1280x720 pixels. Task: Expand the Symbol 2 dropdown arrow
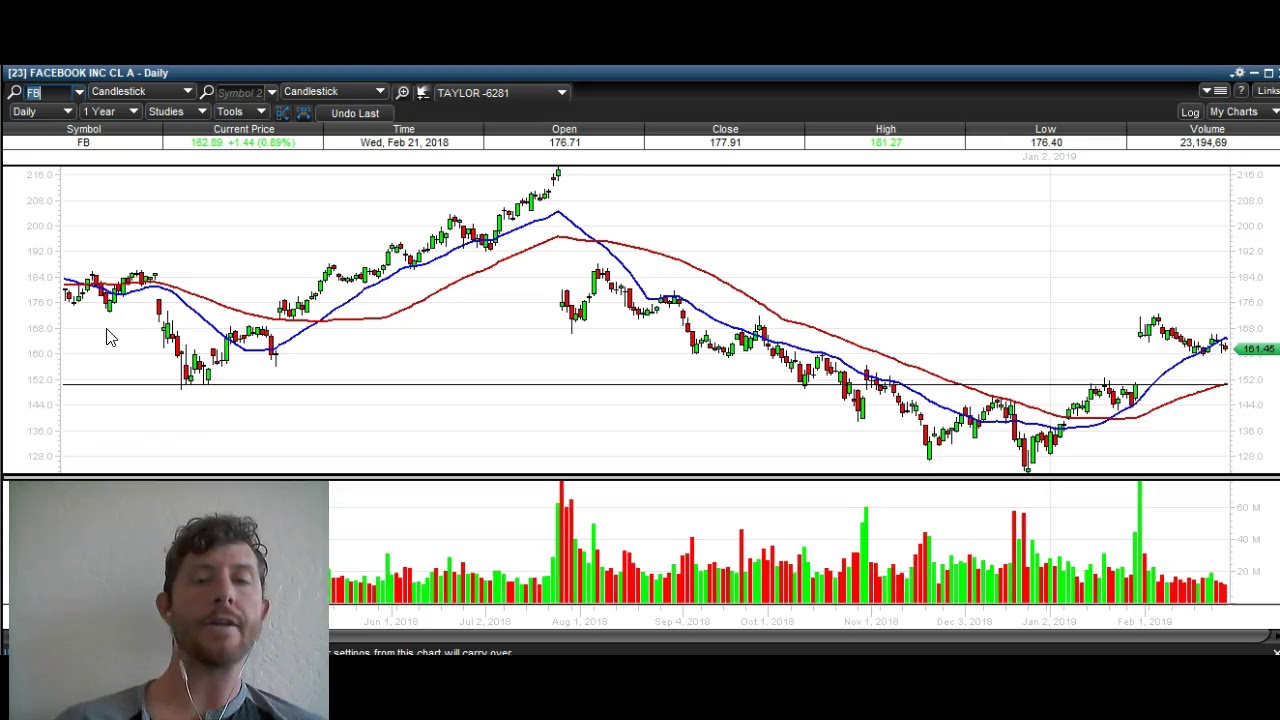click(271, 92)
